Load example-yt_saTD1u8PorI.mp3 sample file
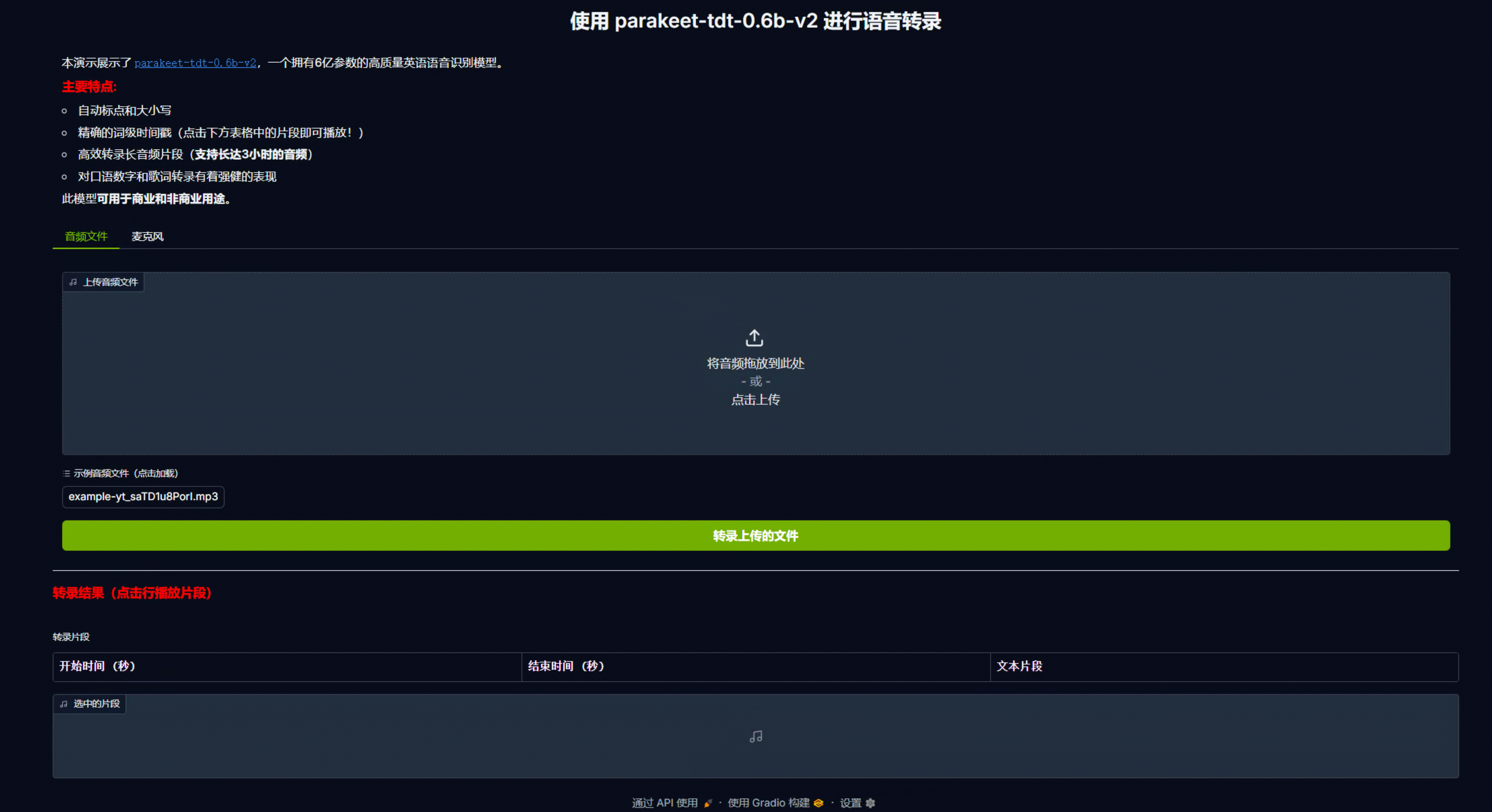The image size is (1492, 812). pos(143,496)
